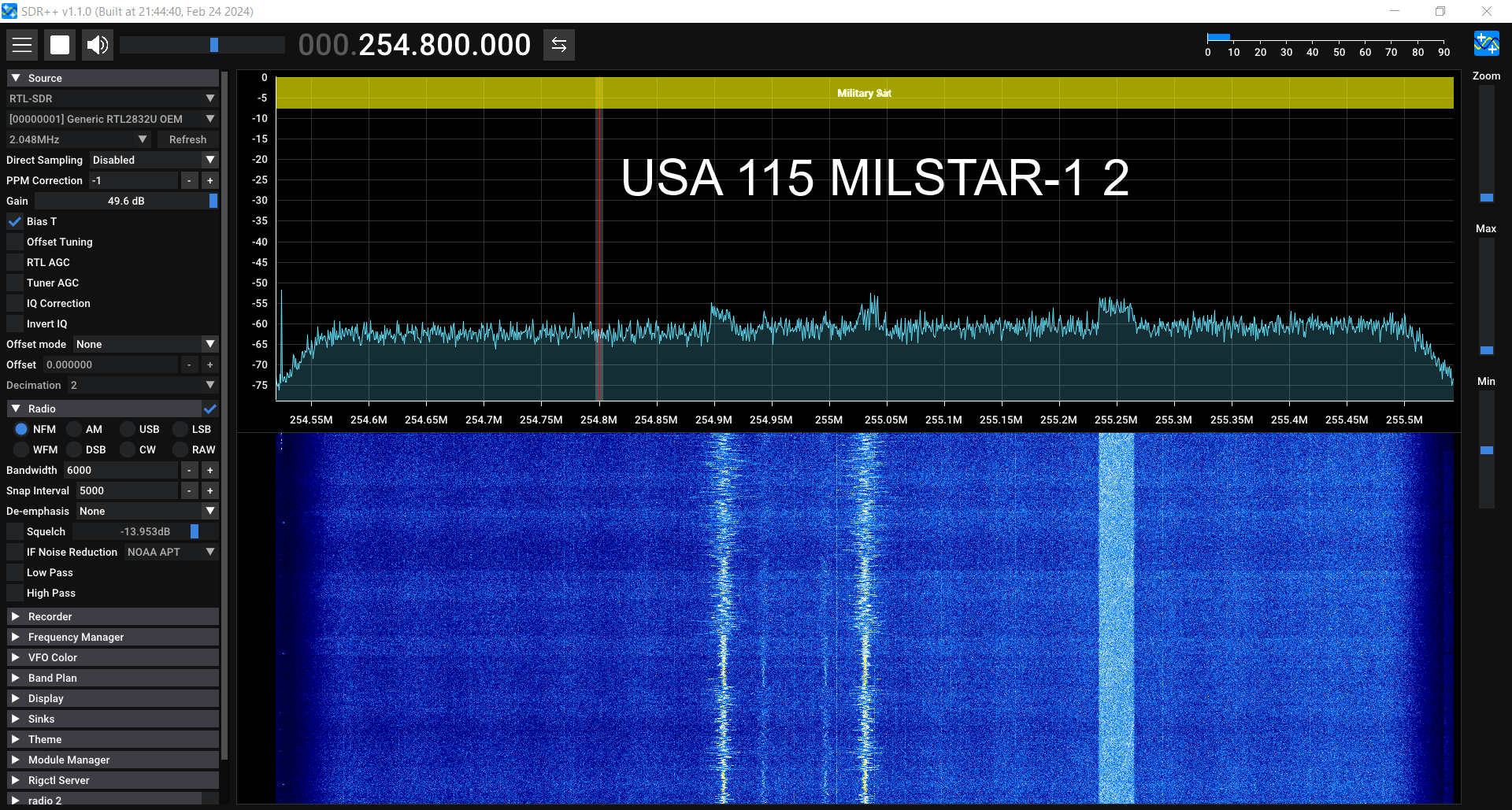Enable the RTL AGC checkbox

[x=15, y=262]
